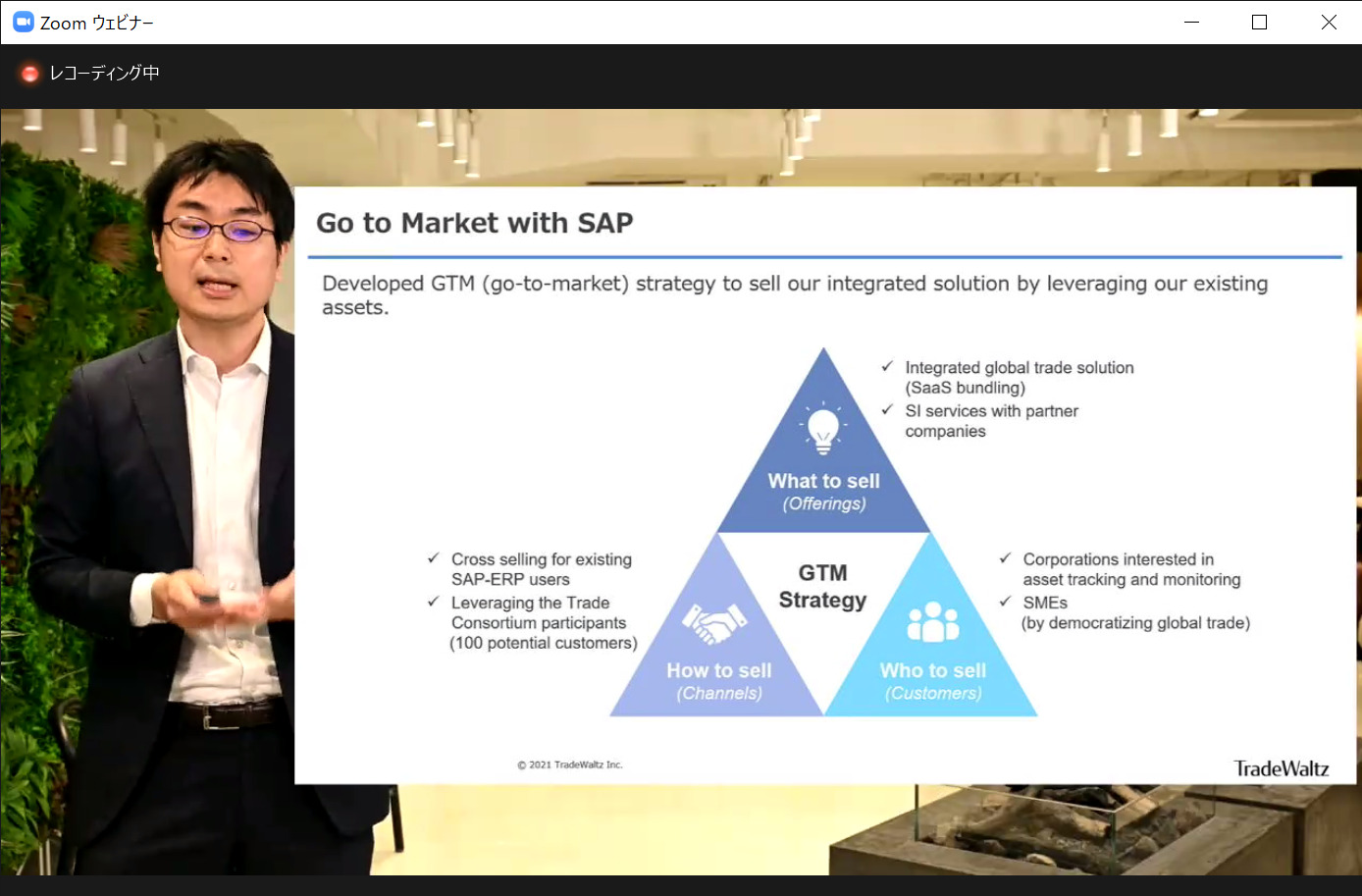Click the red recording indicator dot
This screenshot has width=1362, height=896.
[x=29, y=74]
